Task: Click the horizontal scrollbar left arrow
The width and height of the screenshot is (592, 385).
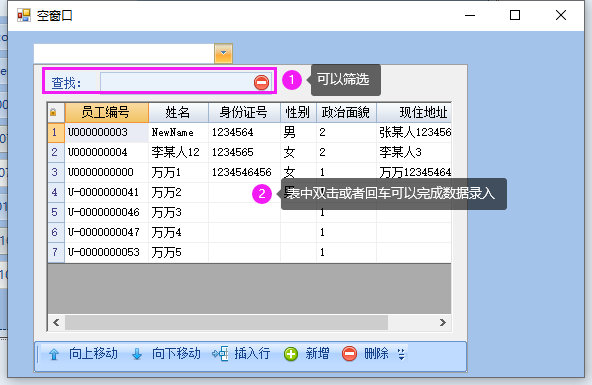Action: click(56, 322)
